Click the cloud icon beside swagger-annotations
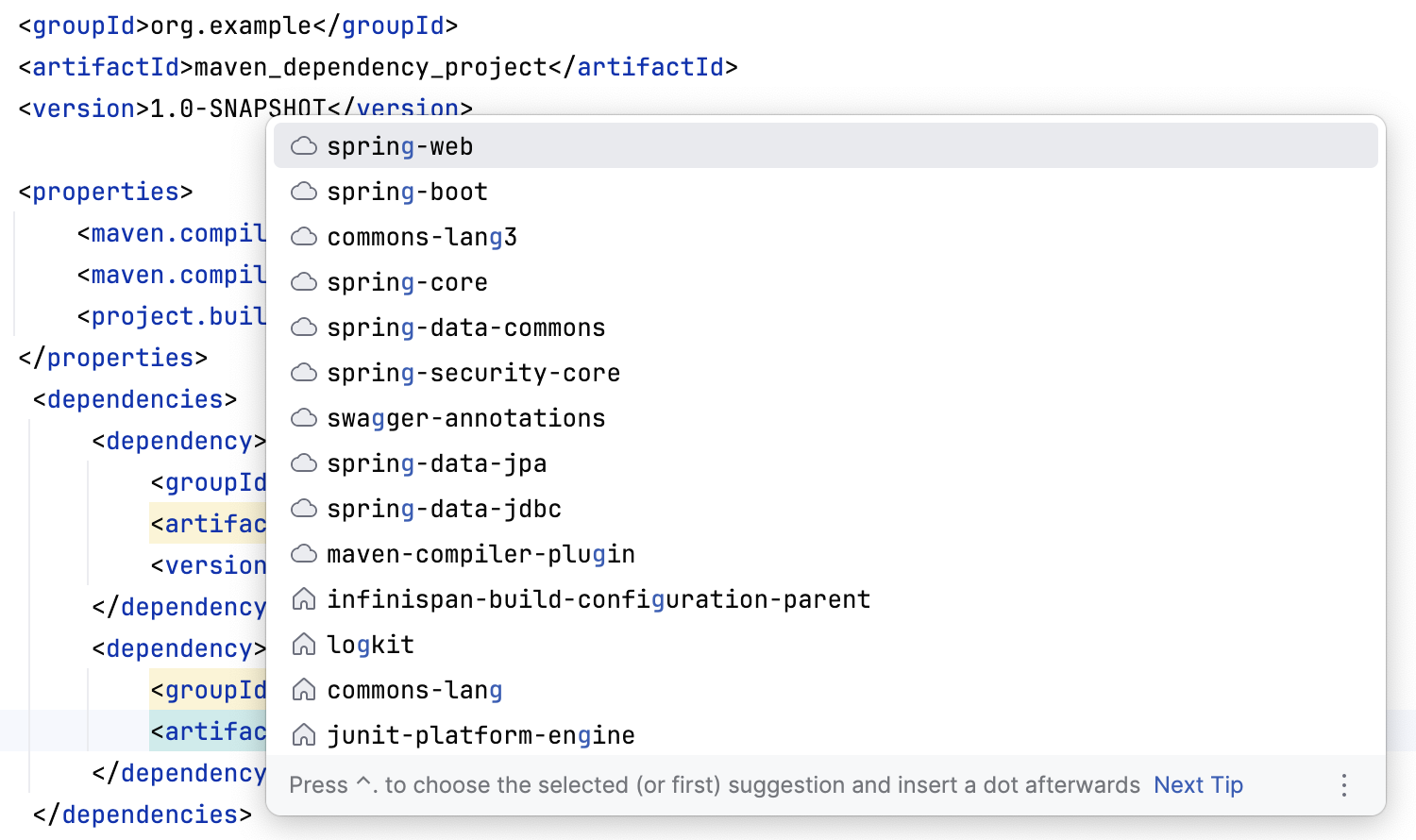Screen dimensions: 1416x840 pyautogui.click(x=304, y=418)
